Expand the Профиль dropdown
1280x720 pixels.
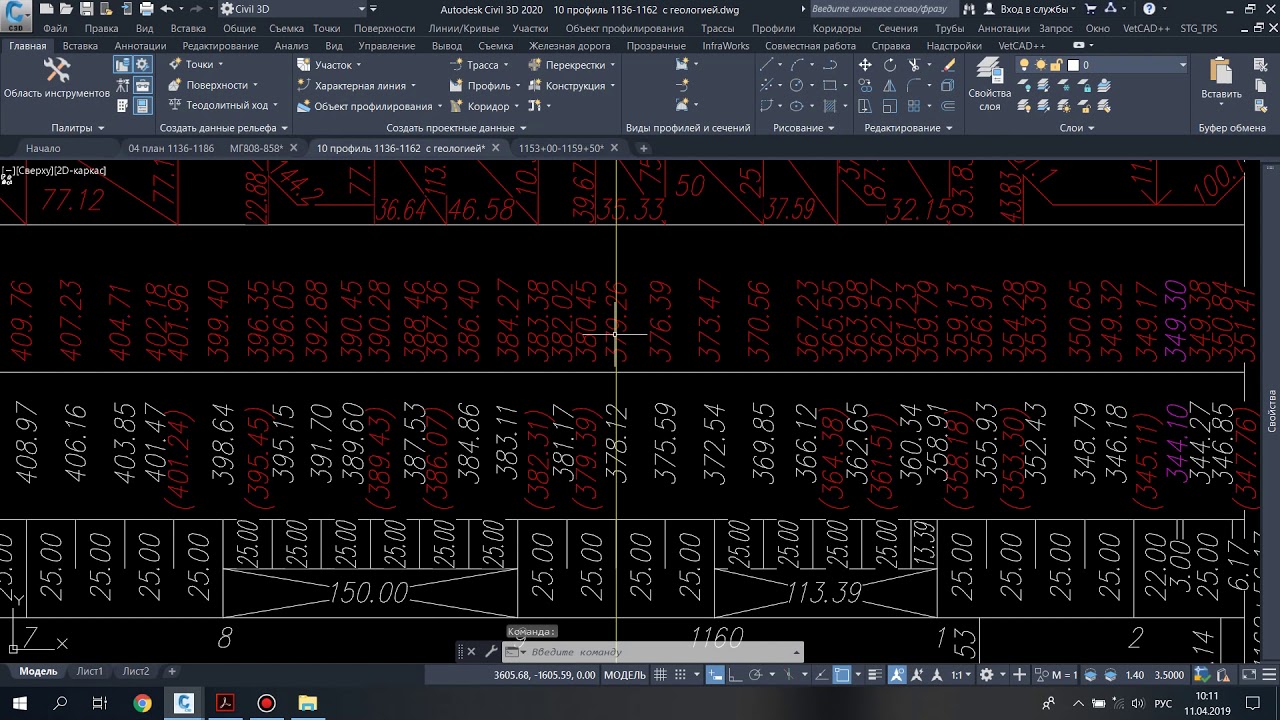point(518,86)
